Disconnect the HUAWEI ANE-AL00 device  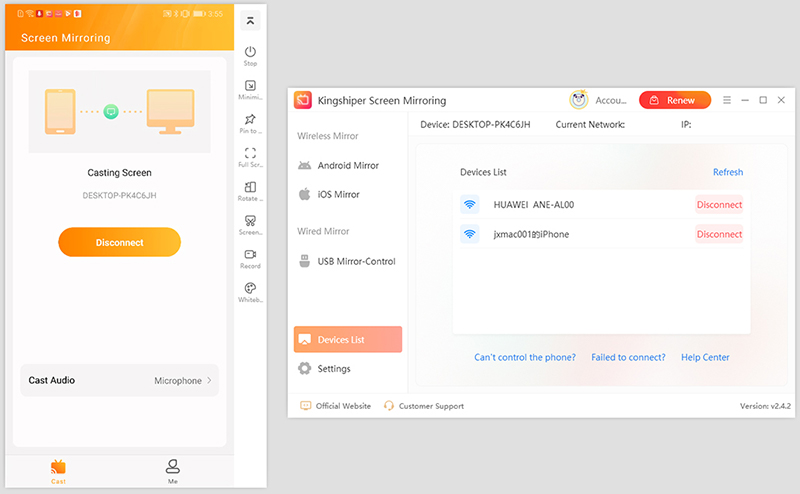719,205
